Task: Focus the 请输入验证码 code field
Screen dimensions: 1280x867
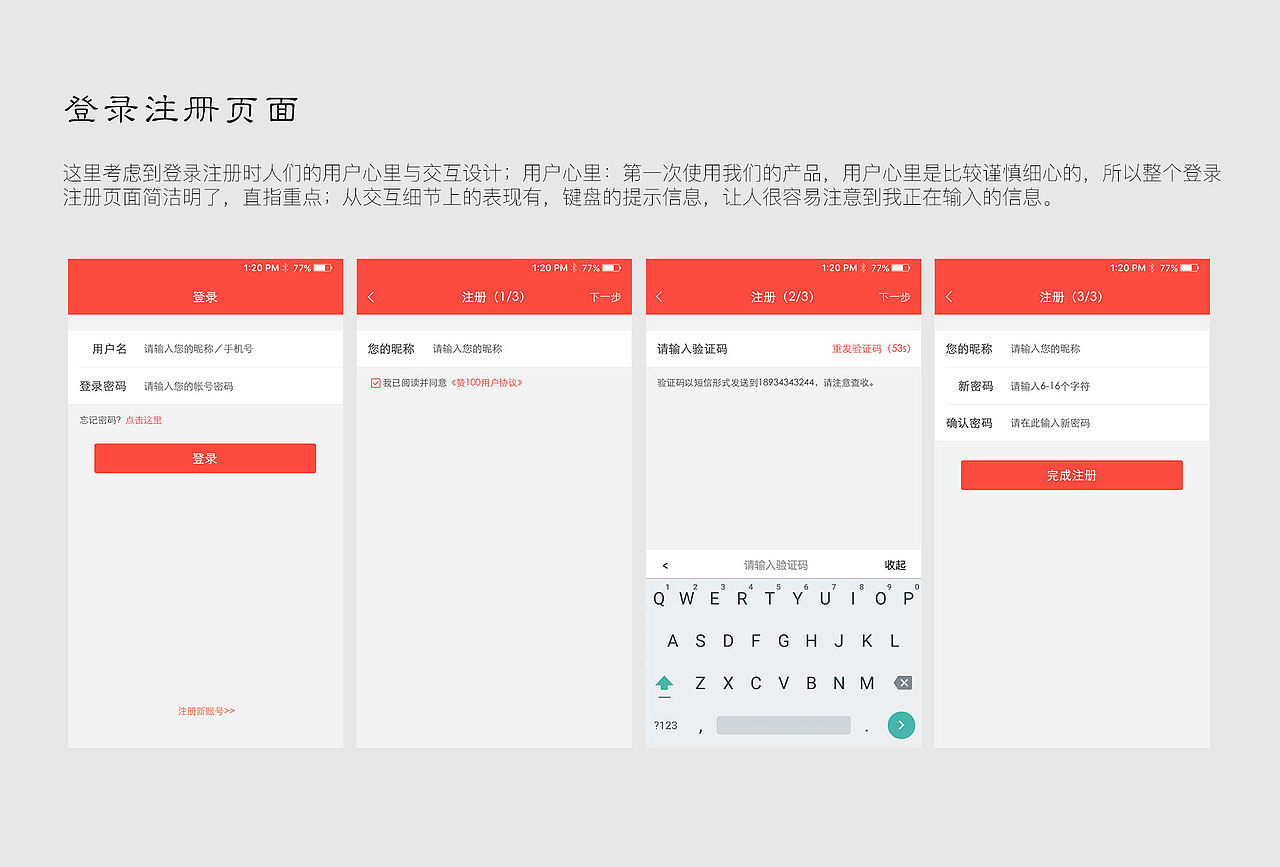Action: (x=783, y=349)
